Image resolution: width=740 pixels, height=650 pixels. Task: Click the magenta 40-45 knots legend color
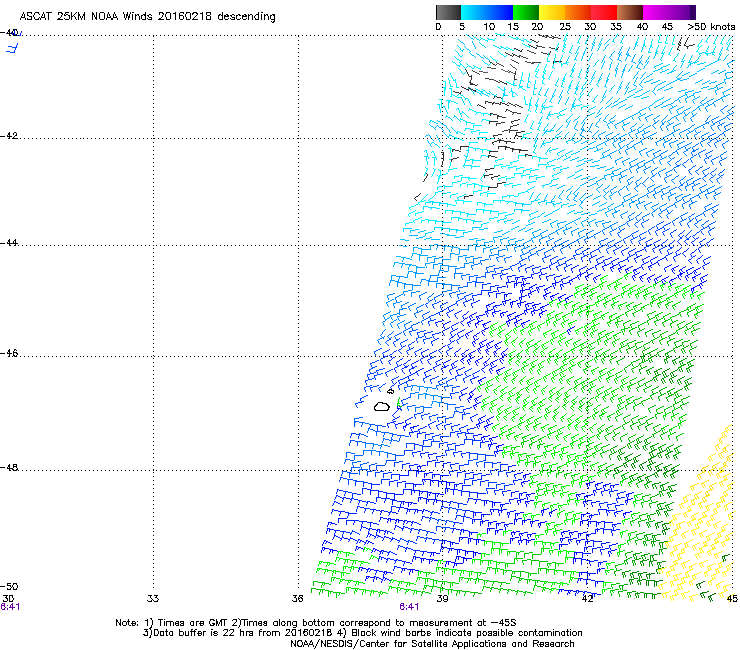[656, 12]
